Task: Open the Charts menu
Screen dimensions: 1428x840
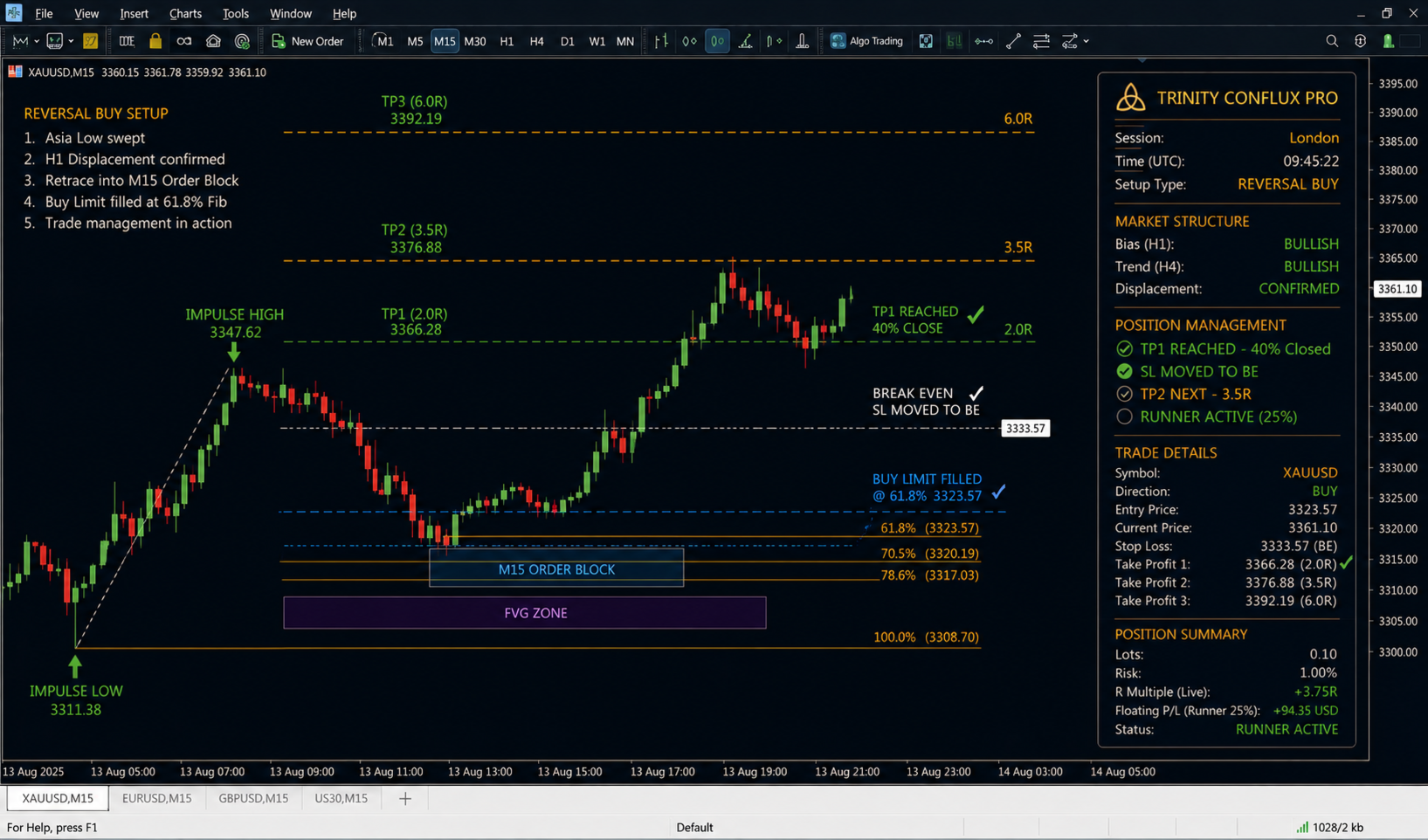Action: [185, 13]
